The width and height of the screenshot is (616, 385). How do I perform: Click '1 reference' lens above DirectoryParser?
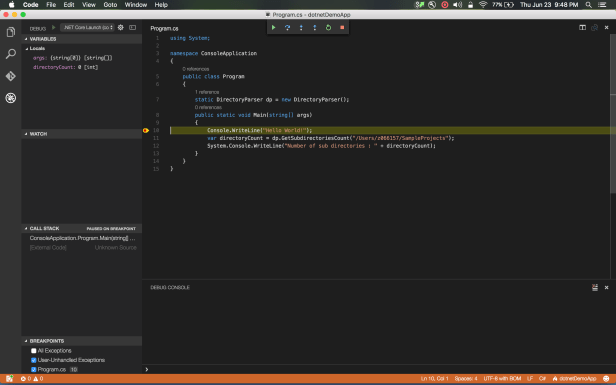pos(207,92)
